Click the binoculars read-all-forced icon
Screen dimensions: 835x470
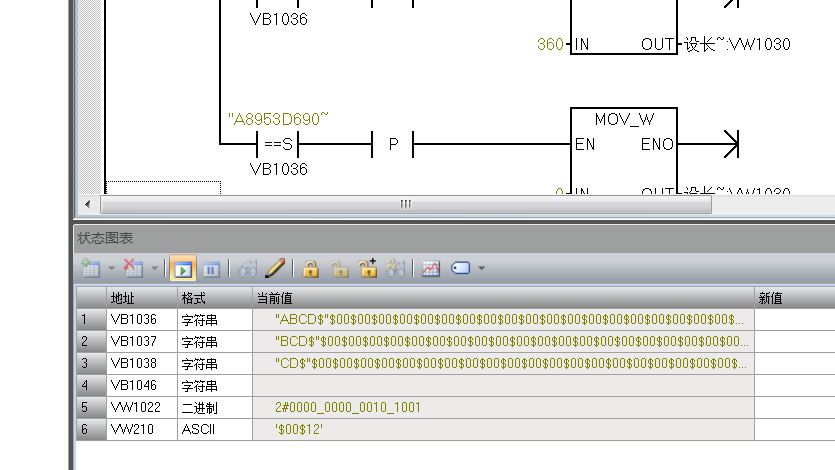(x=396, y=269)
